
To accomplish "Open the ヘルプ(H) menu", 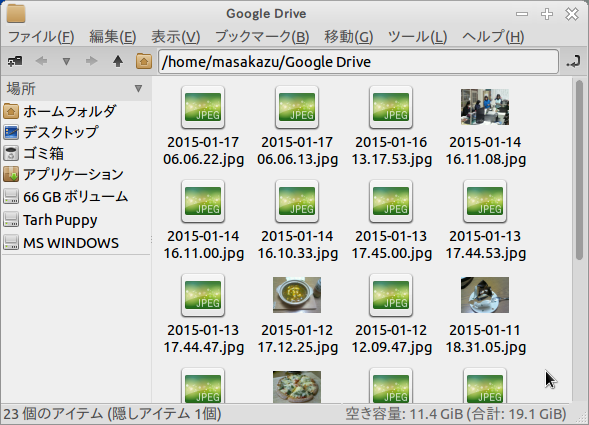I will tap(493, 37).
